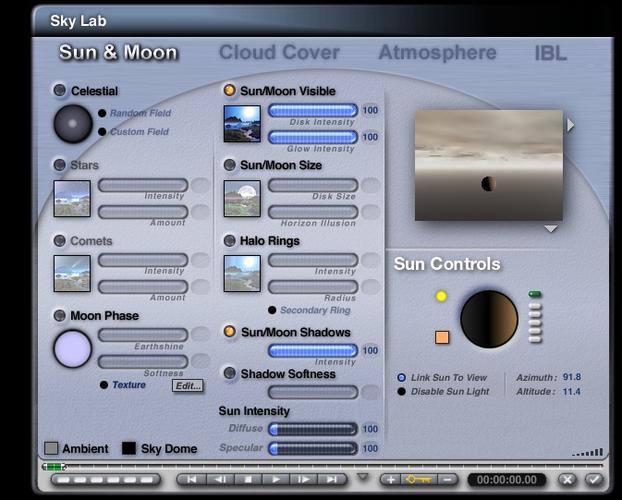
Task: Open the timeline options triangle menu
Action: 363,476
